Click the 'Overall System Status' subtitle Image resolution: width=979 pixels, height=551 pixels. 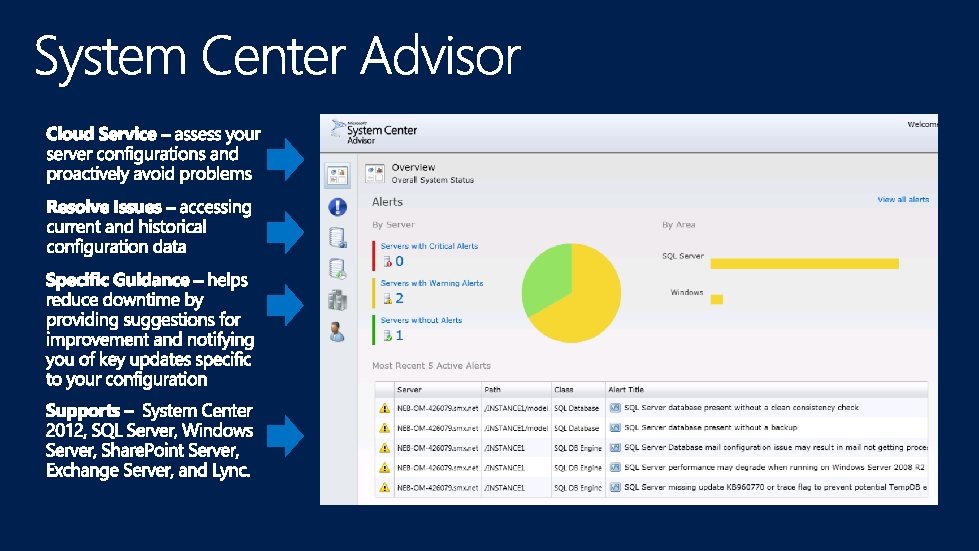click(433, 180)
